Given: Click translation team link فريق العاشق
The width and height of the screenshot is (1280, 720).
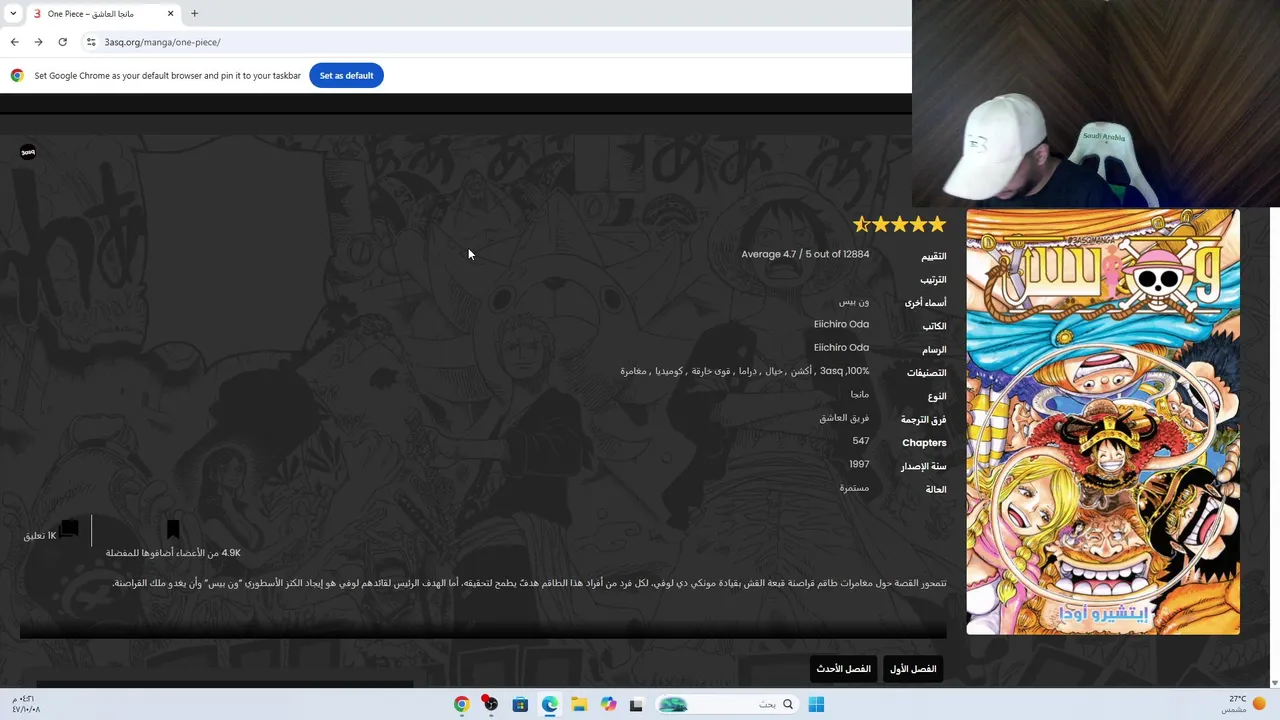Looking at the screenshot, I should coord(845,418).
